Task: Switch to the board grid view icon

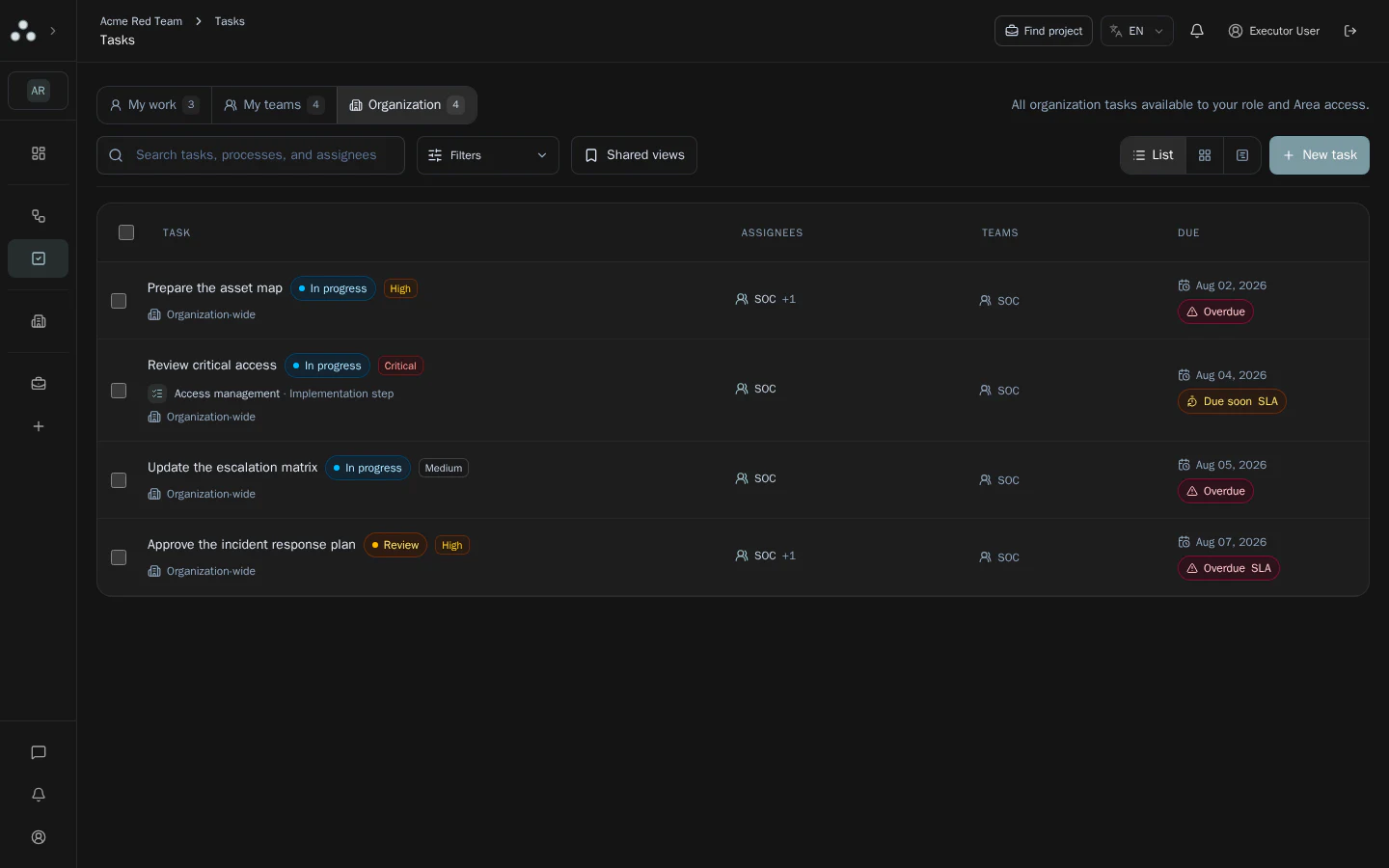Action: pyautogui.click(x=1205, y=155)
